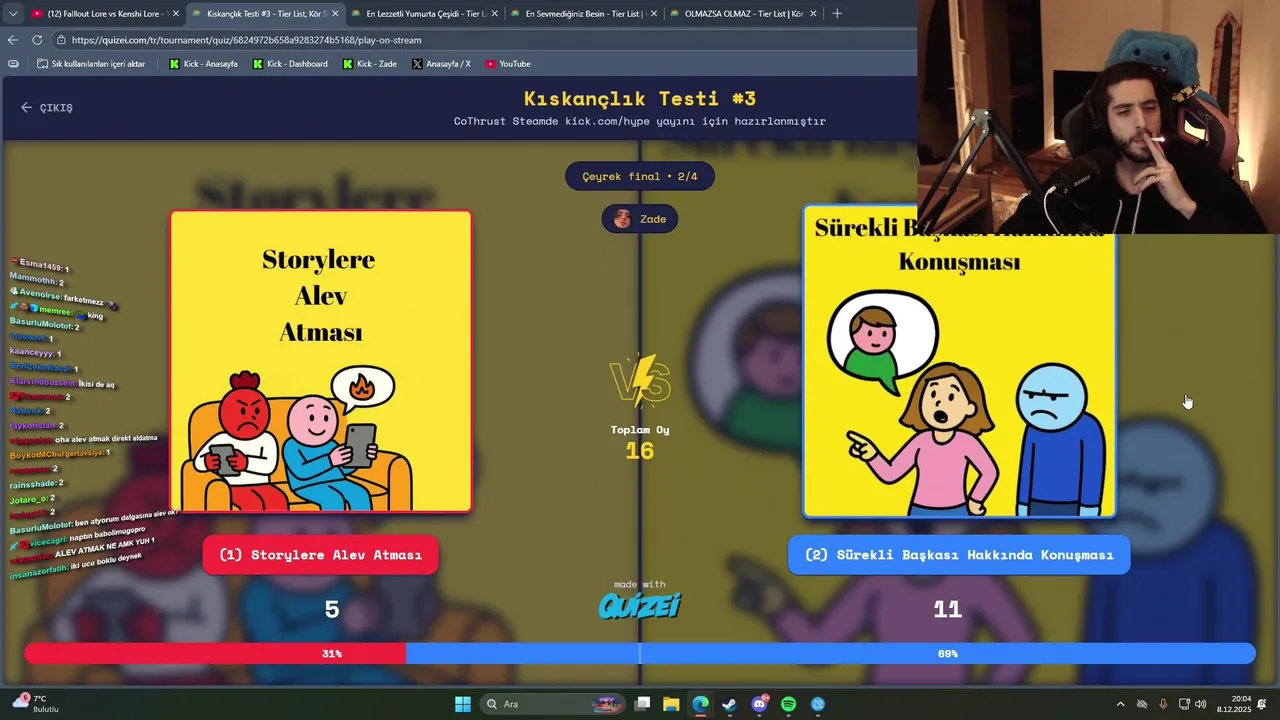This screenshot has height=720, width=1280.
Task: Open Anasayfa / X bookmark
Action: (x=441, y=64)
